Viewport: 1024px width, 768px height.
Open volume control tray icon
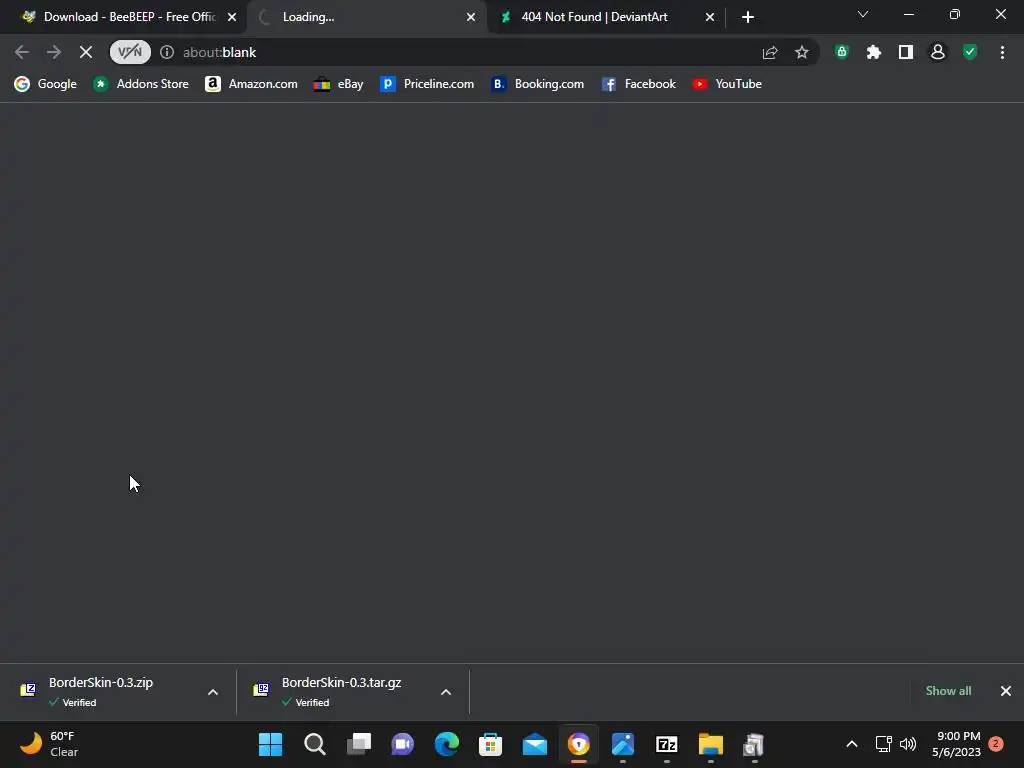click(908, 744)
